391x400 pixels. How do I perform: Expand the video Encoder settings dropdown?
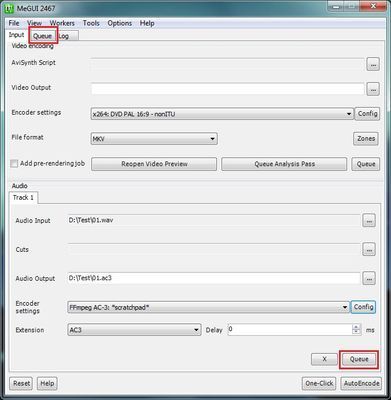coord(349,114)
